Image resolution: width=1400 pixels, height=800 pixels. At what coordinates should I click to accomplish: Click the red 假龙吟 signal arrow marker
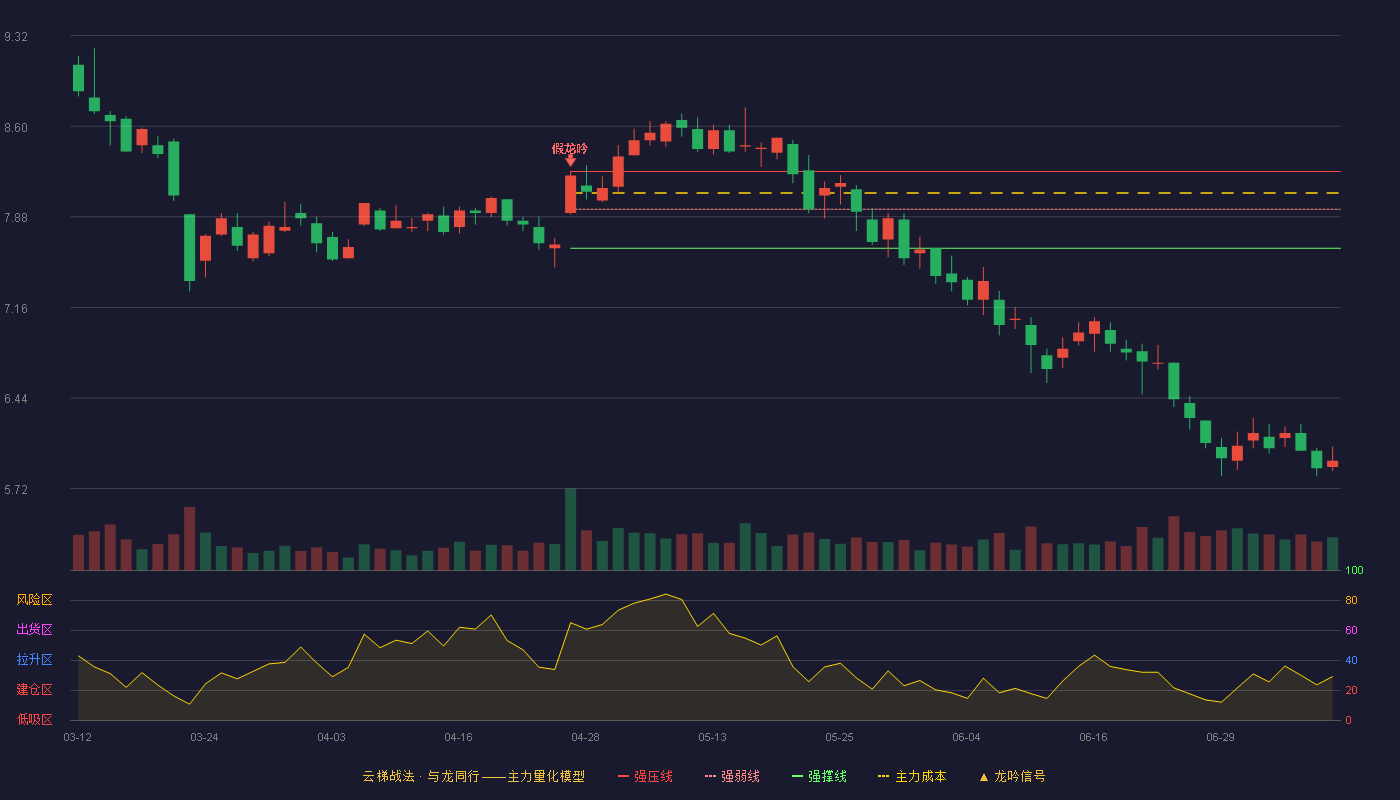click(x=570, y=161)
